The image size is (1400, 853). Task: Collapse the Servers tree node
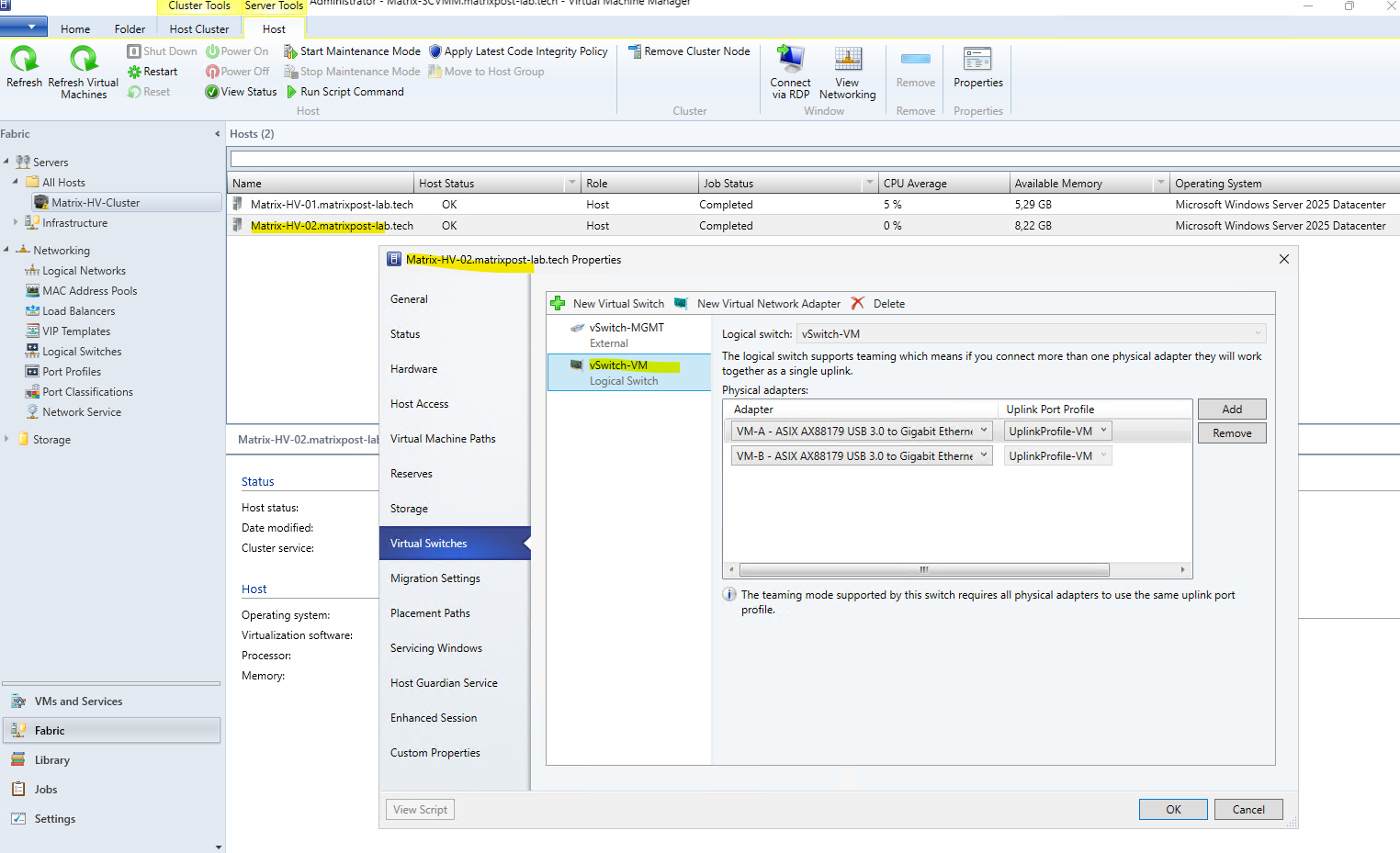6,162
